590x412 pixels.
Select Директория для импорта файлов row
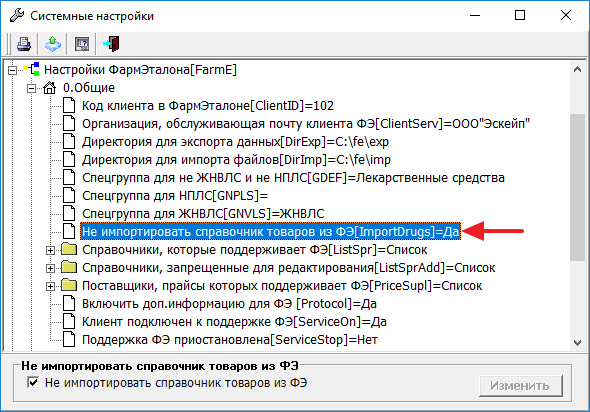[x=236, y=160]
